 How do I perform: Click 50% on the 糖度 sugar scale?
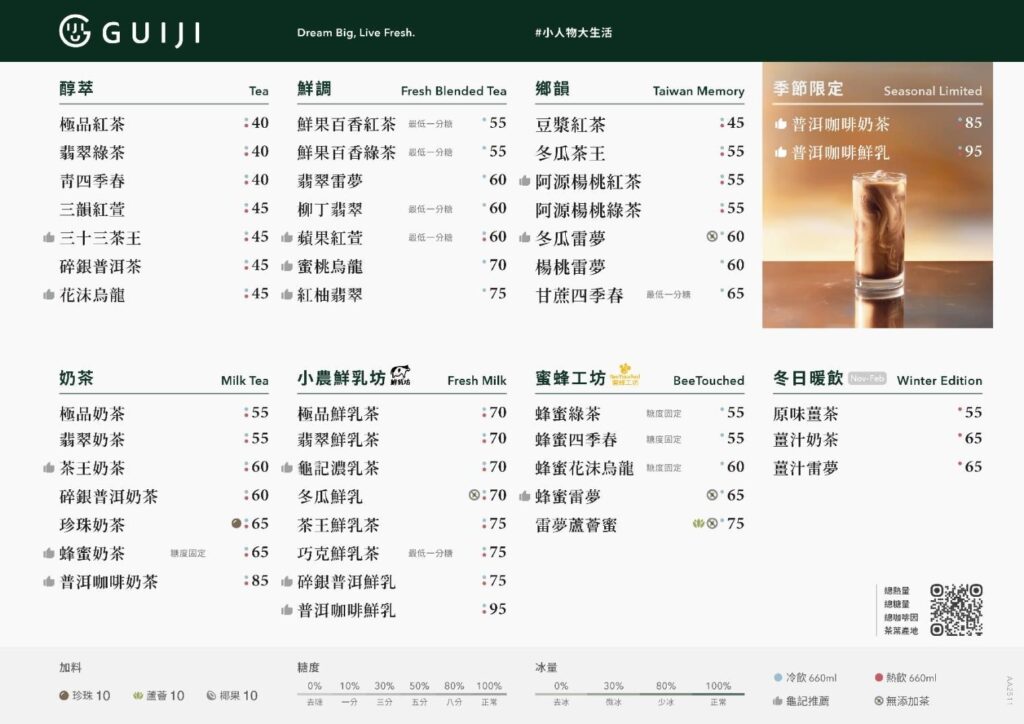click(x=419, y=686)
